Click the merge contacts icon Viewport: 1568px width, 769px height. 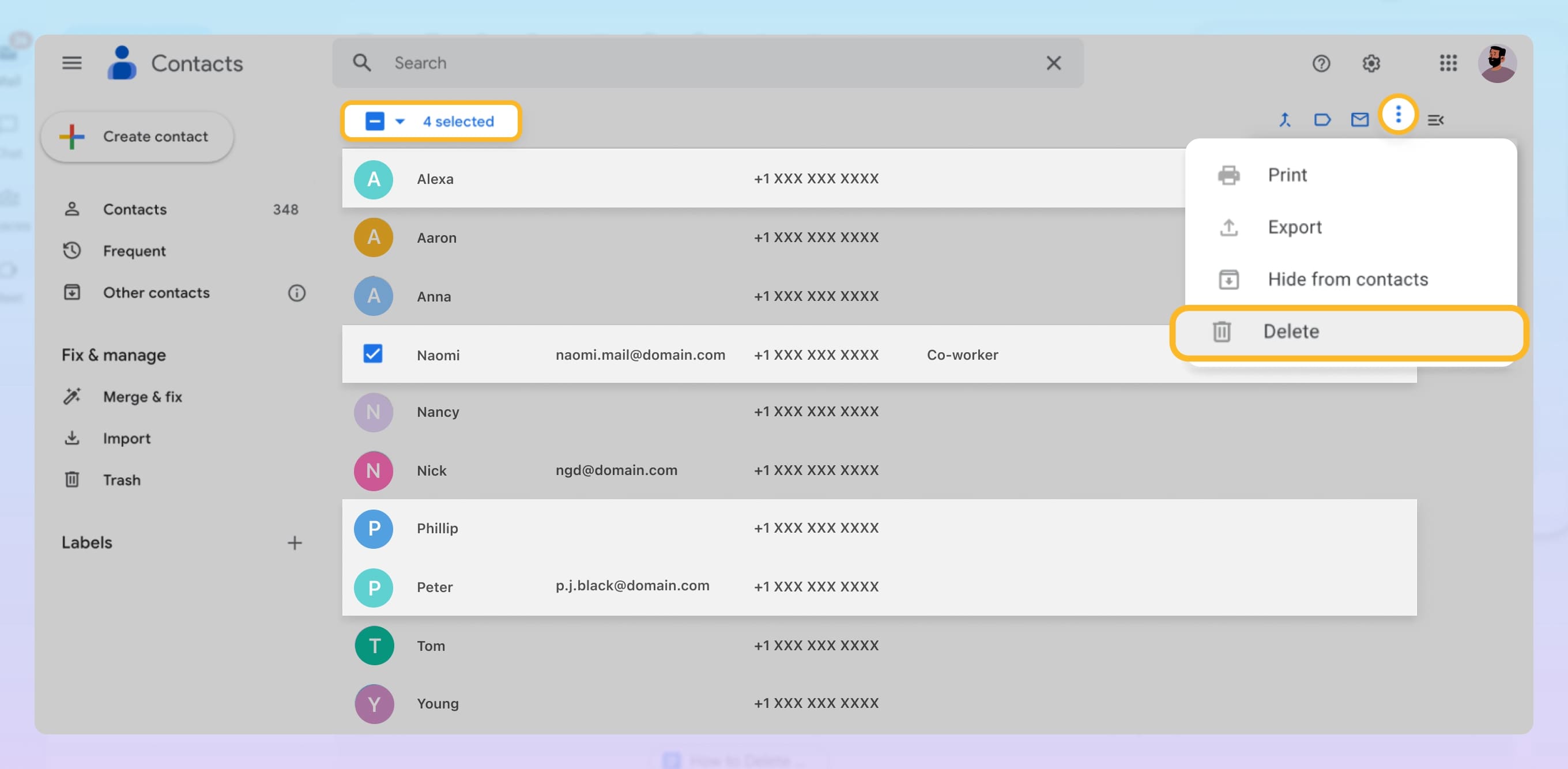pos(1285,120)
